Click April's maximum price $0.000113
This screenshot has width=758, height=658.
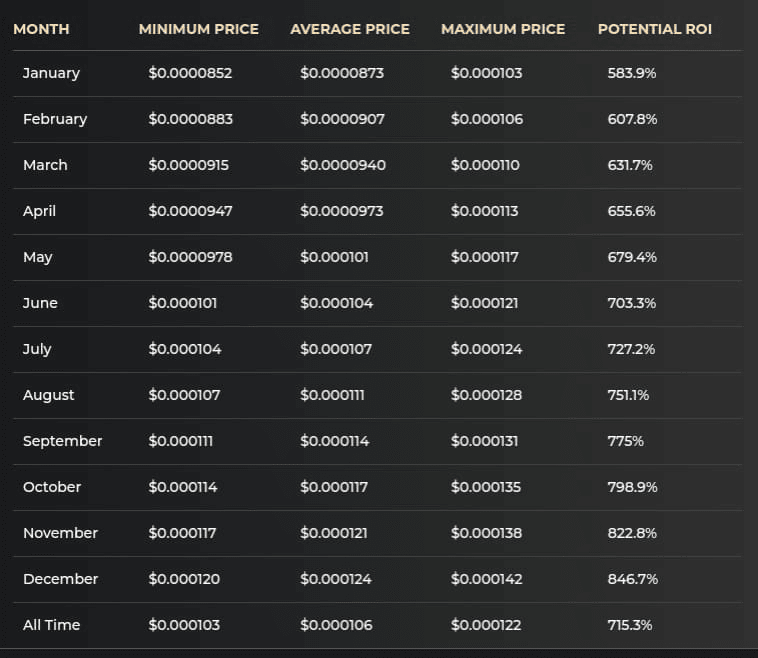coord(485,211)
